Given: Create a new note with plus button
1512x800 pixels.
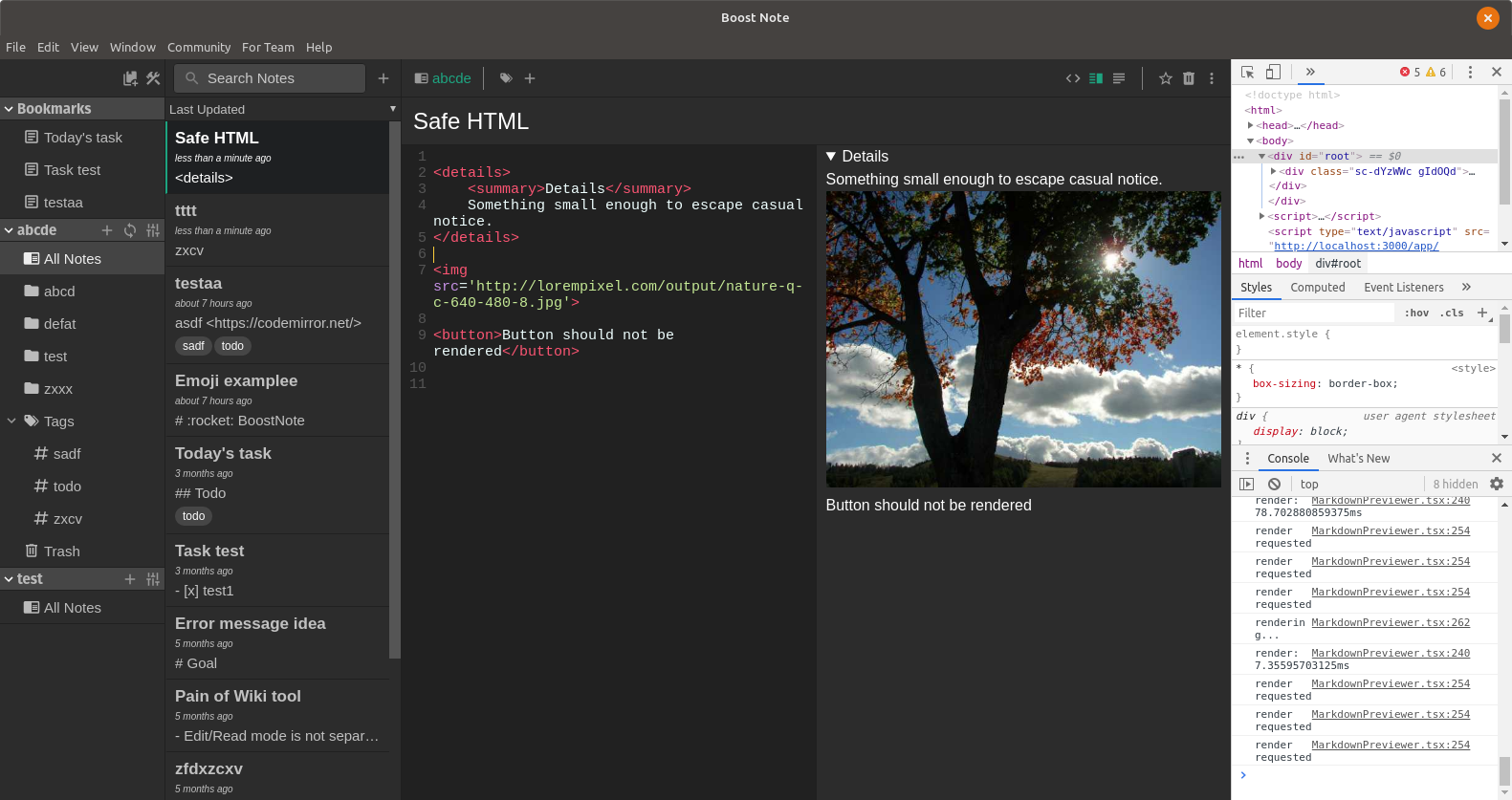Looking at the screenshot, I should tap(383, 78).
